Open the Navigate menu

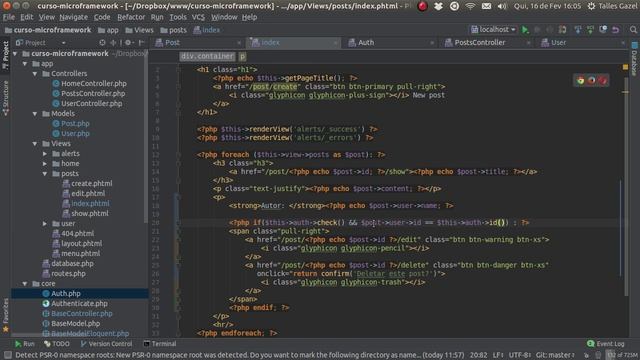tap(73, 17)
